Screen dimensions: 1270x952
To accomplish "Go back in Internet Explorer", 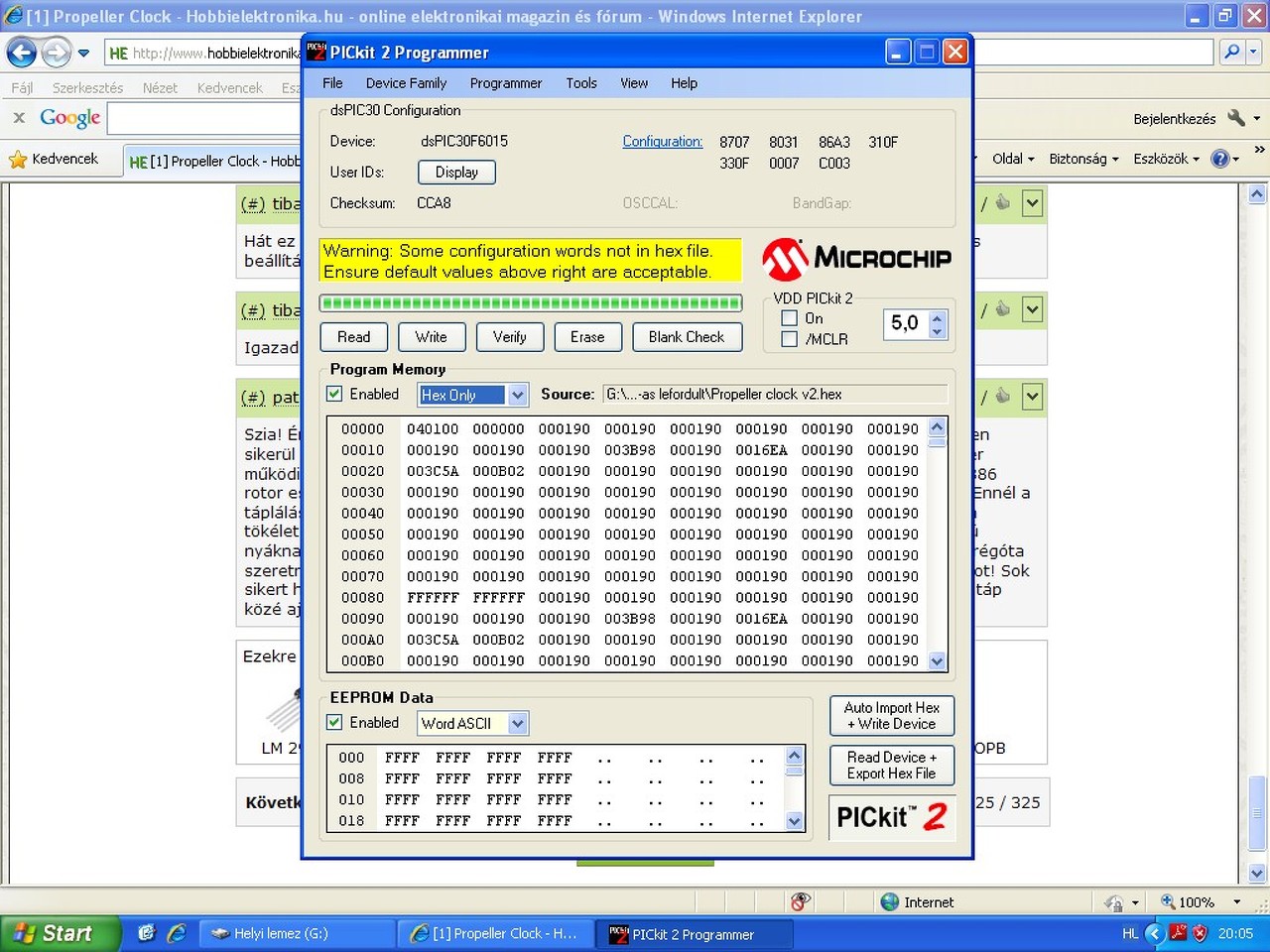I will click(22, 53).
